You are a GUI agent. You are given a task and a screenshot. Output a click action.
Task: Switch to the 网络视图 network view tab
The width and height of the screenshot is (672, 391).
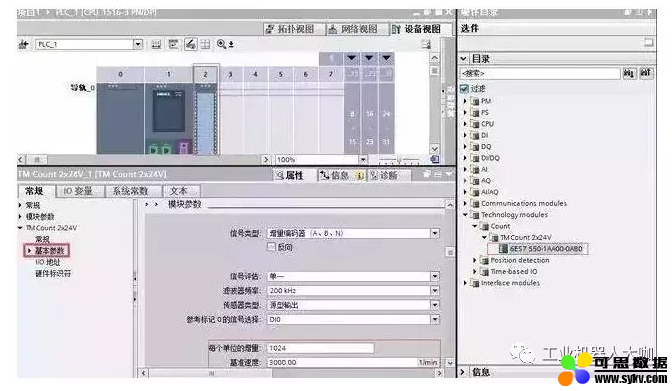pyautogui.click(x=354, y=29)
